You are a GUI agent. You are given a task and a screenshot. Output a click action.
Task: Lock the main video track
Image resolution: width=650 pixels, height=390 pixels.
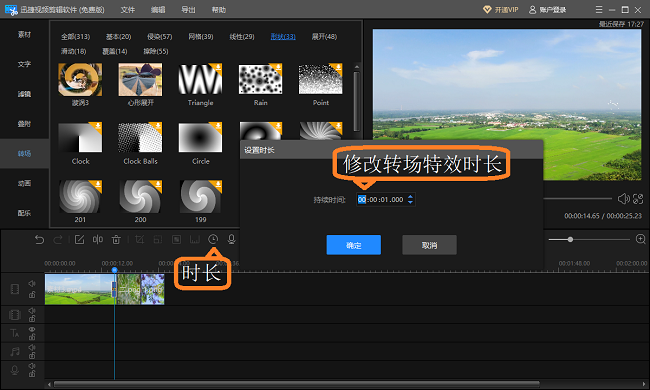coord(32,295)
